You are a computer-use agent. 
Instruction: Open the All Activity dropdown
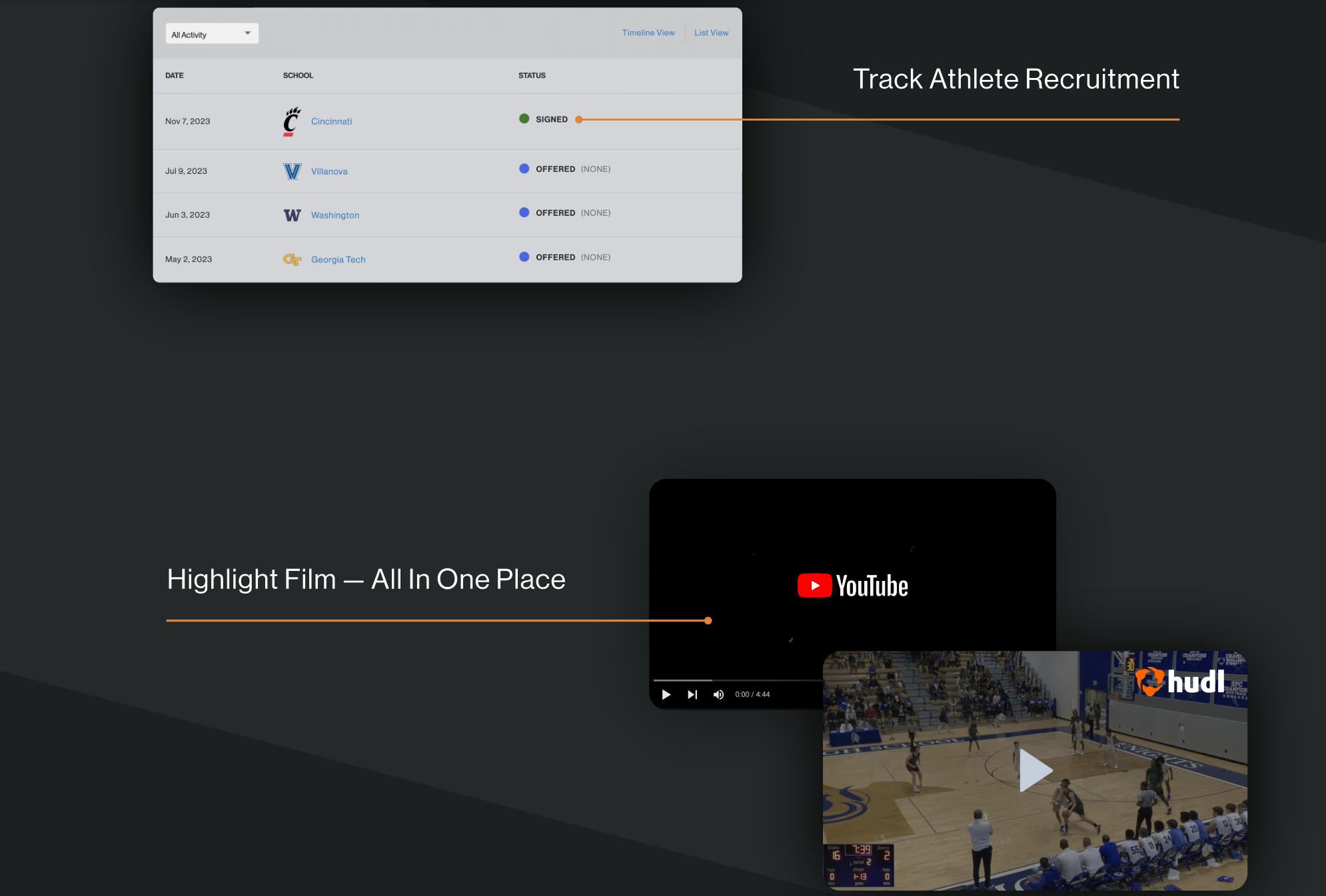click(x=212, y=34)
